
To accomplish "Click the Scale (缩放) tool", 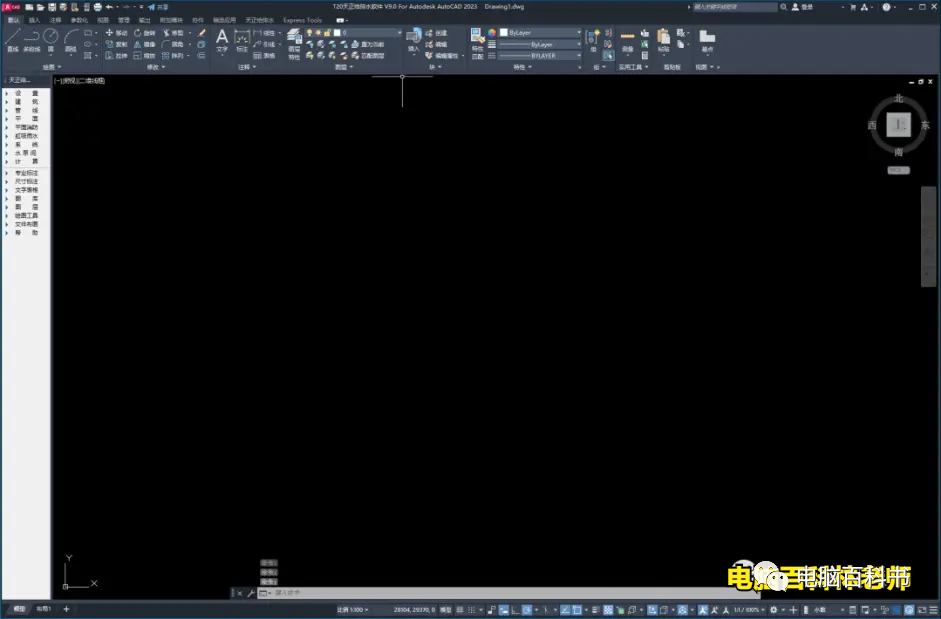I will [144, 55].
